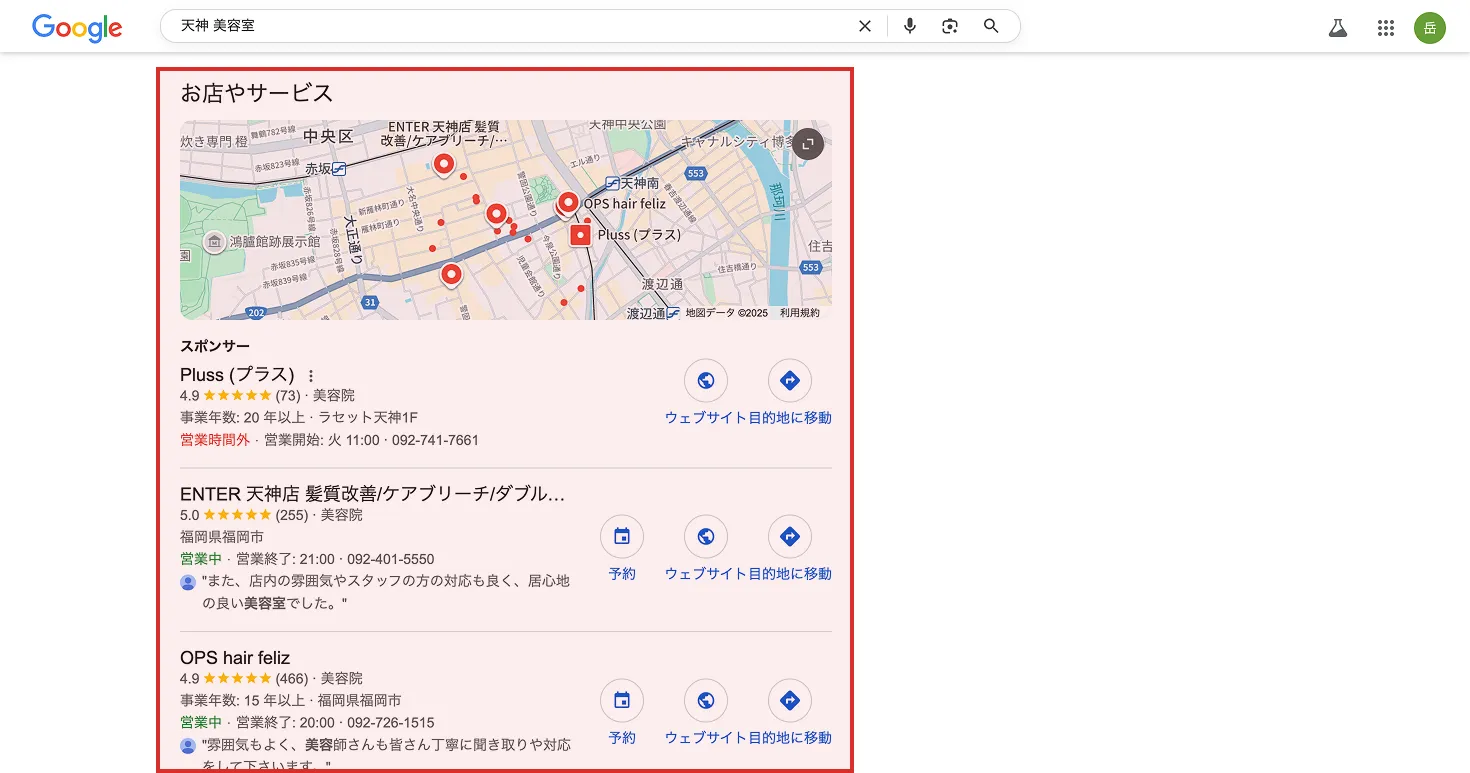
Task: Get directions to OPS hair feliz icon
Action: pos(790,701)
